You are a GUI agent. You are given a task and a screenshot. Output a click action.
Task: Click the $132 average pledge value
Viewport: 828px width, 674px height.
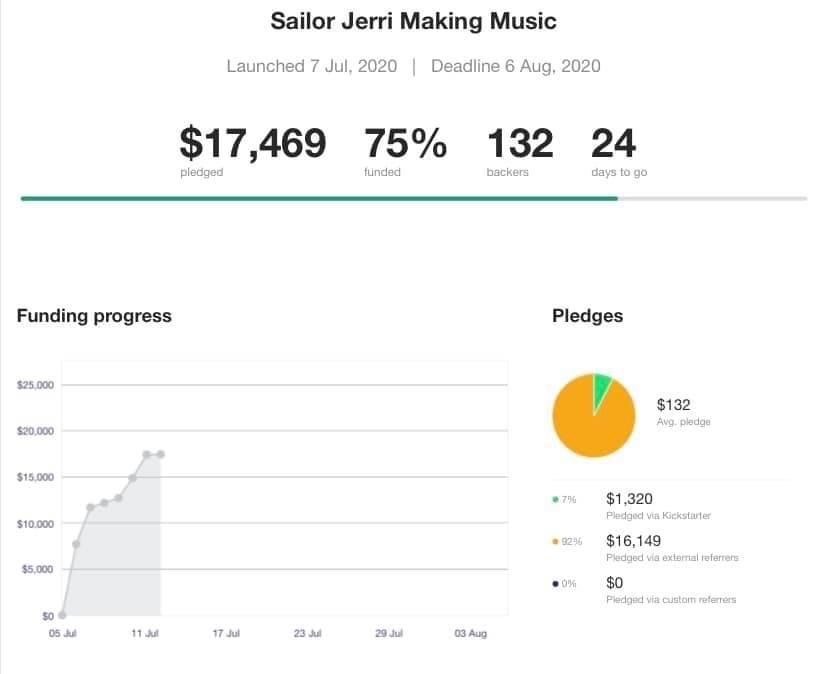673,405
